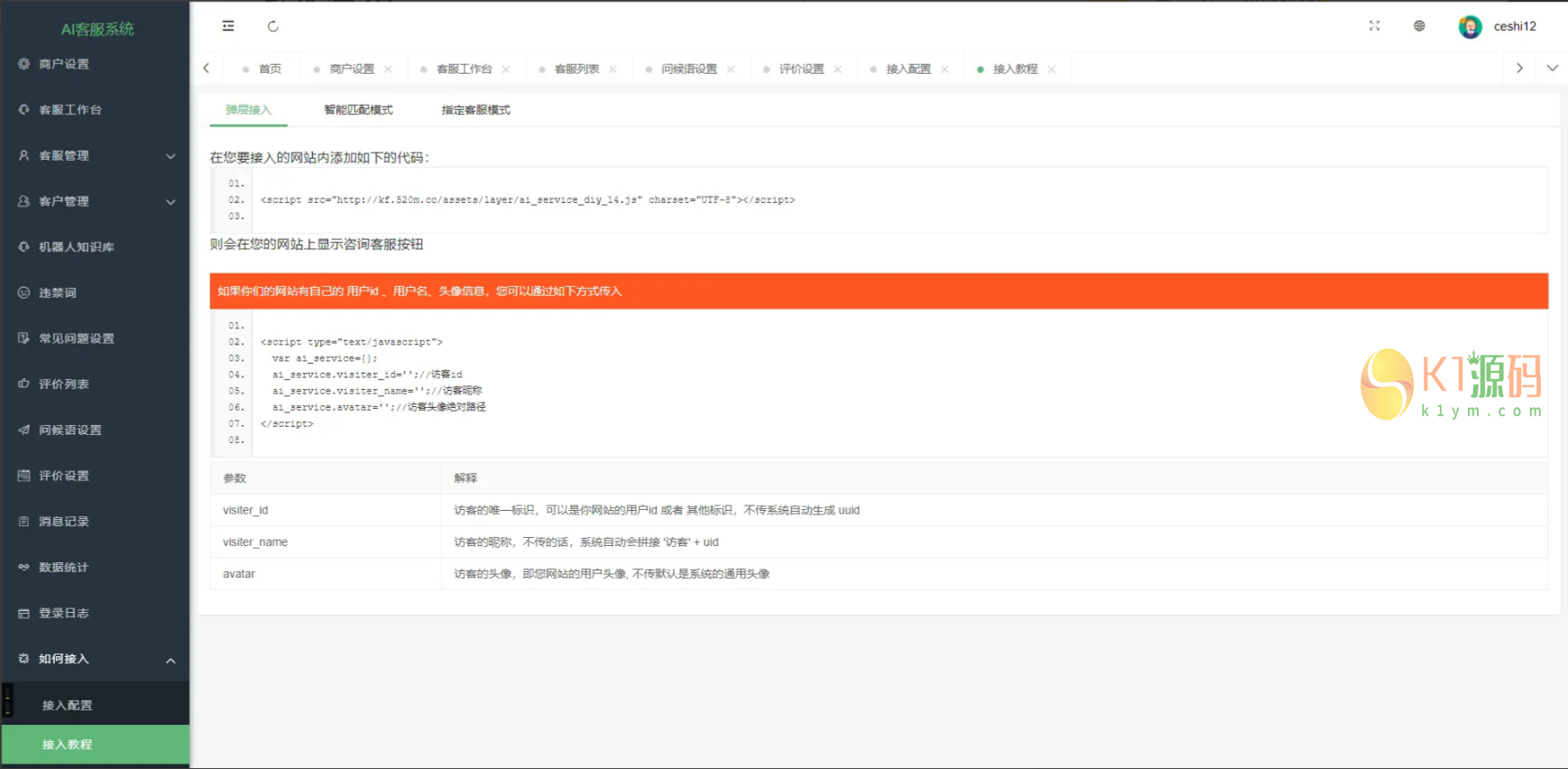
Task: Open the language globe icon
Action: (x=1419, y=26)
